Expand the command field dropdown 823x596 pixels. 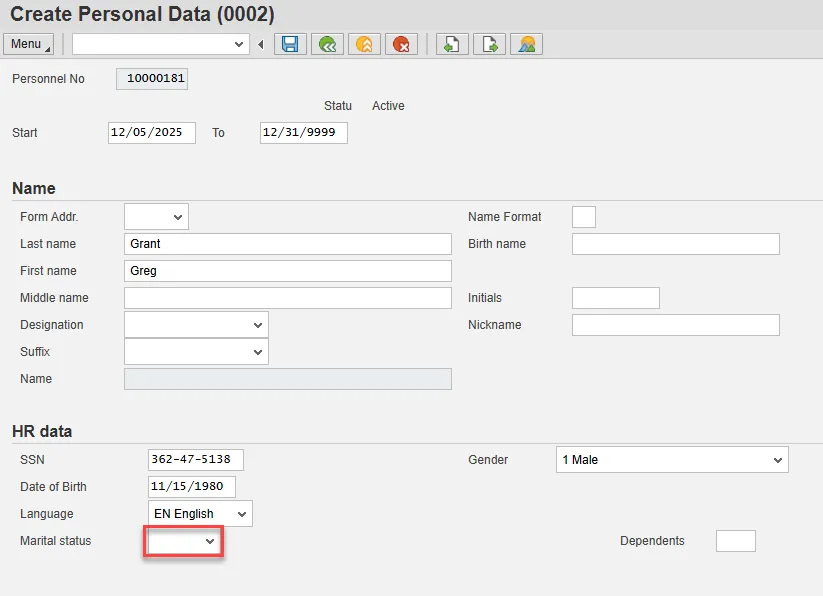tap(239, 44)
